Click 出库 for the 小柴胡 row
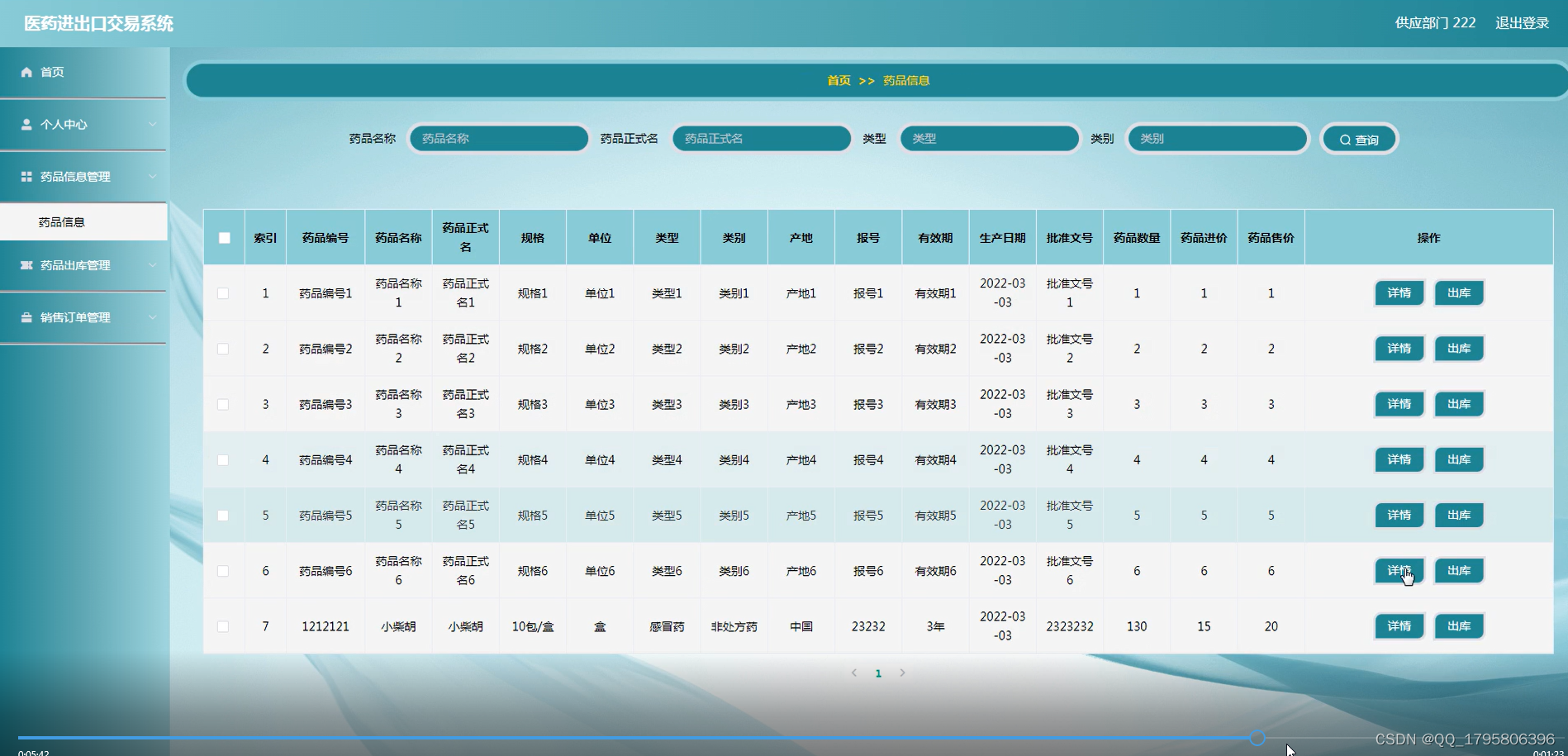Viewport: 1568px width, 756px height. 1459,626
